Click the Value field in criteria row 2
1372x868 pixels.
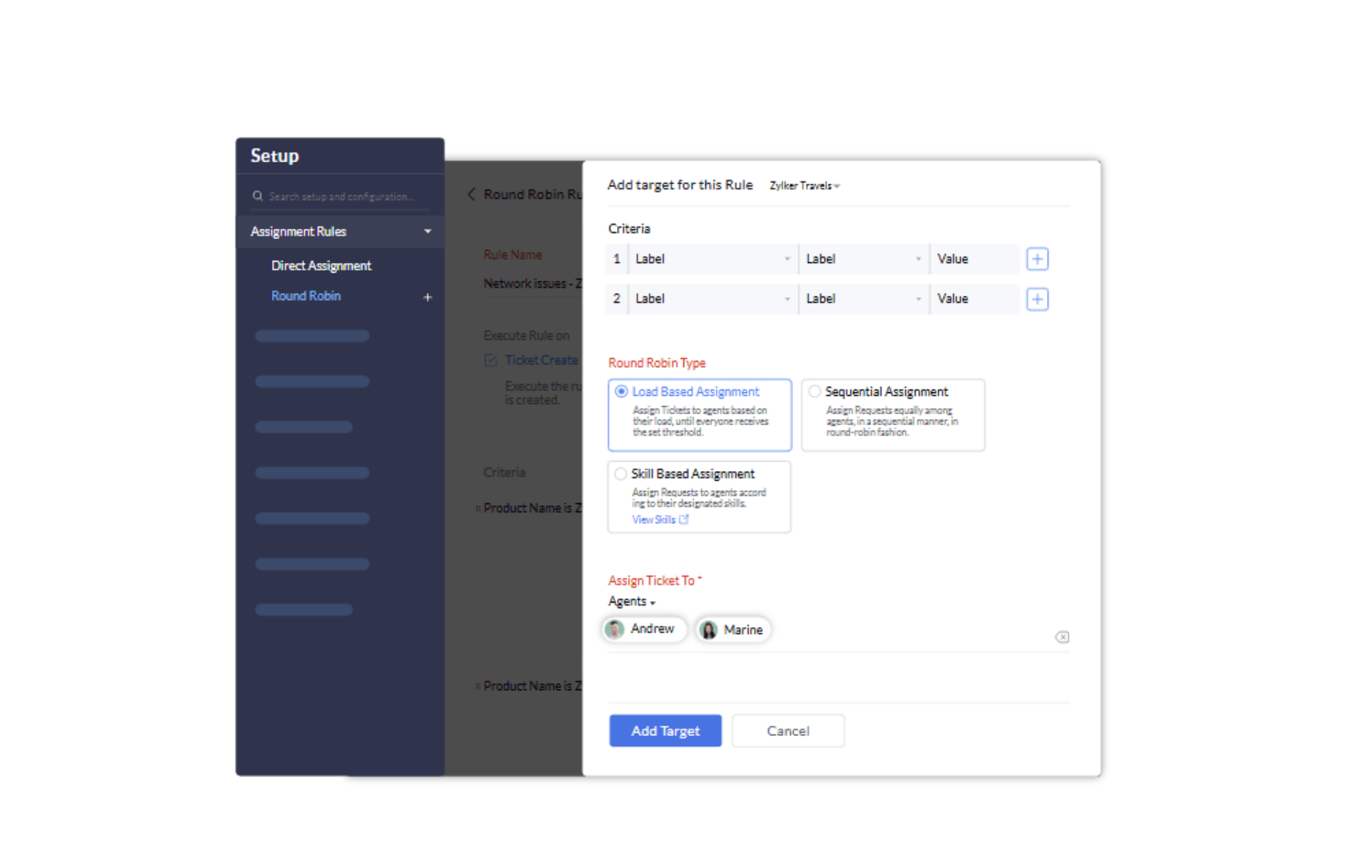(x=974, y=299)
